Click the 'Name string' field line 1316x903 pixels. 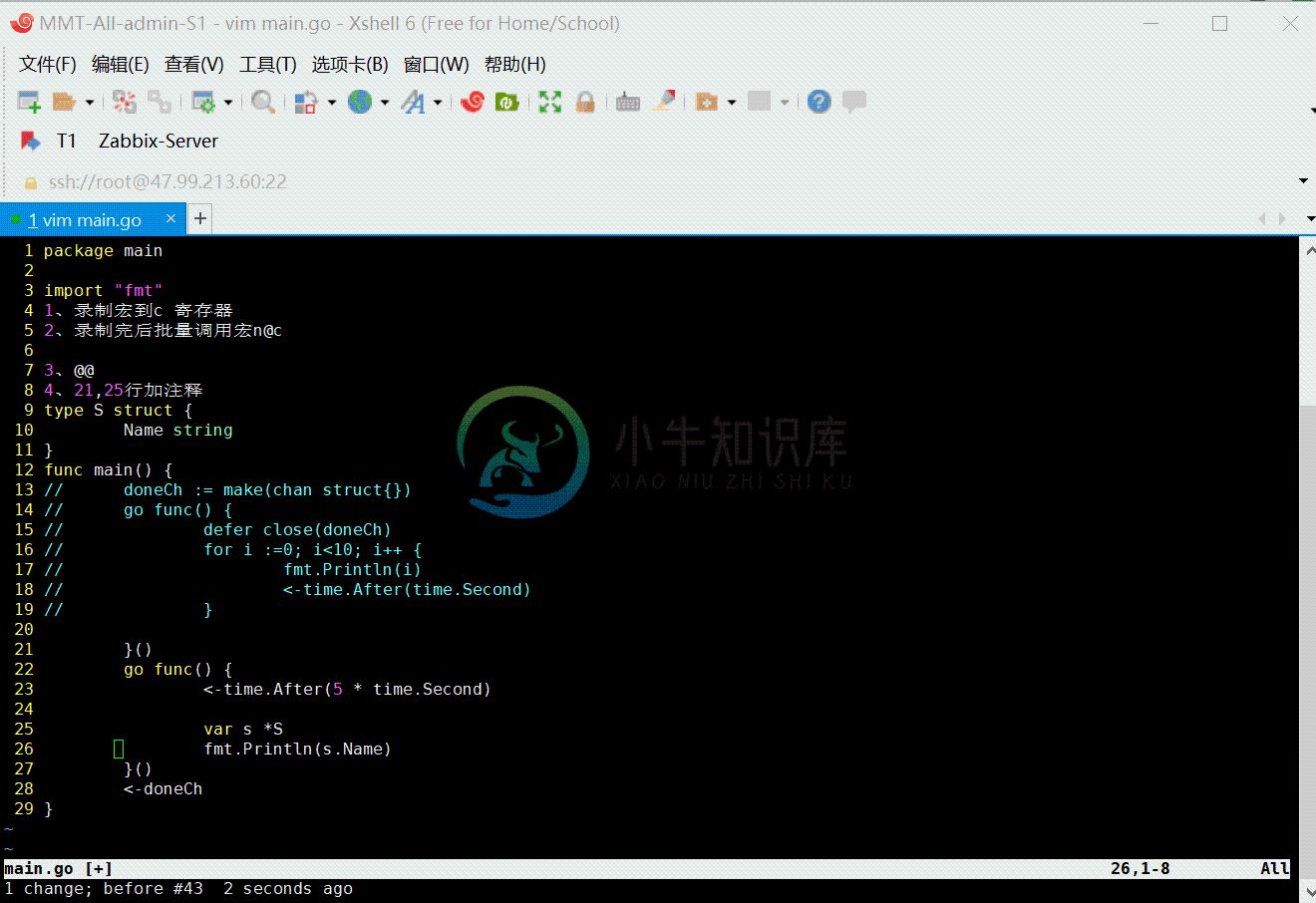(177, 431)
